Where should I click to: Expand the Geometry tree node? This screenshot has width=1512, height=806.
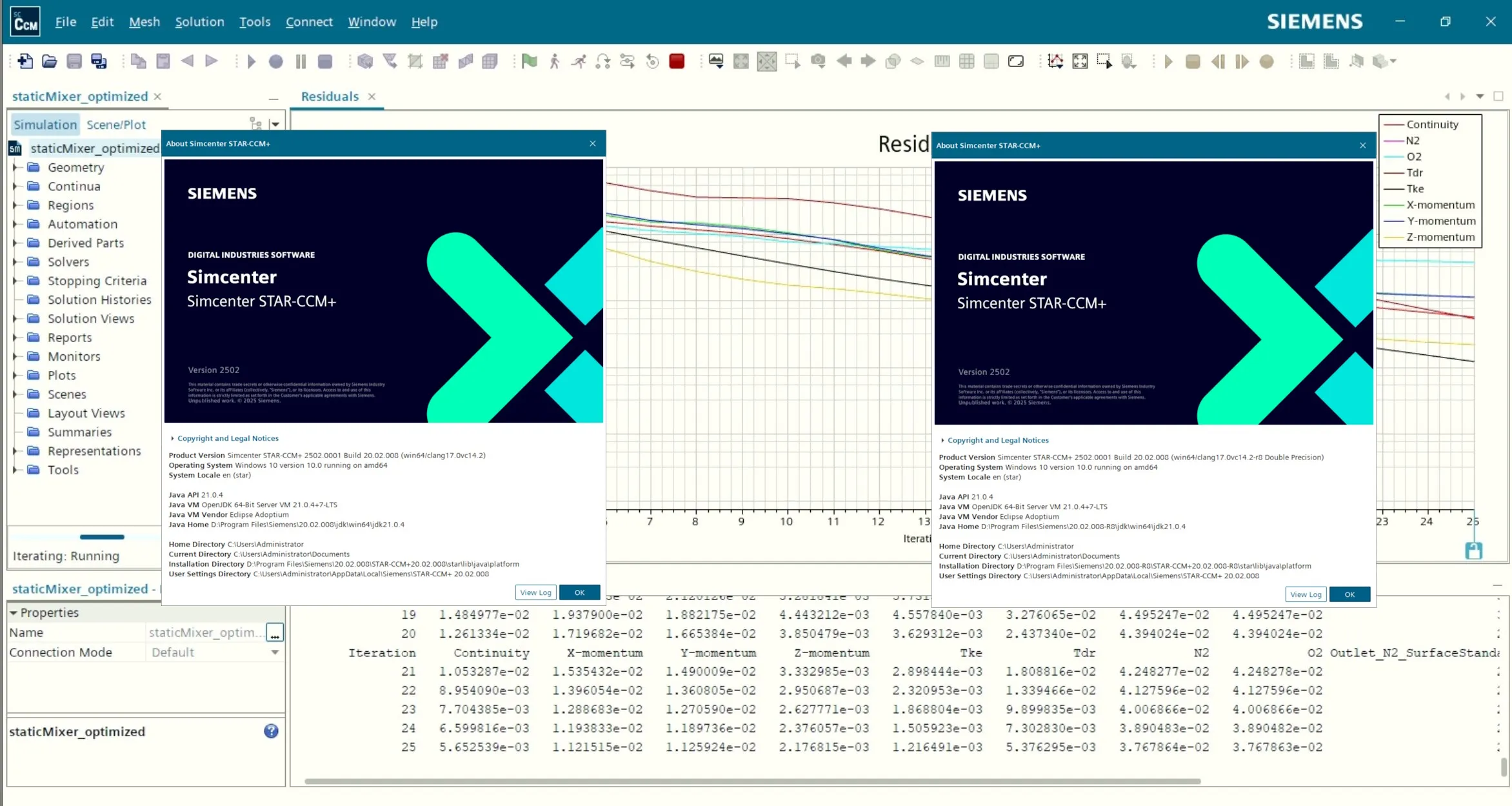[x=15, y=167]
